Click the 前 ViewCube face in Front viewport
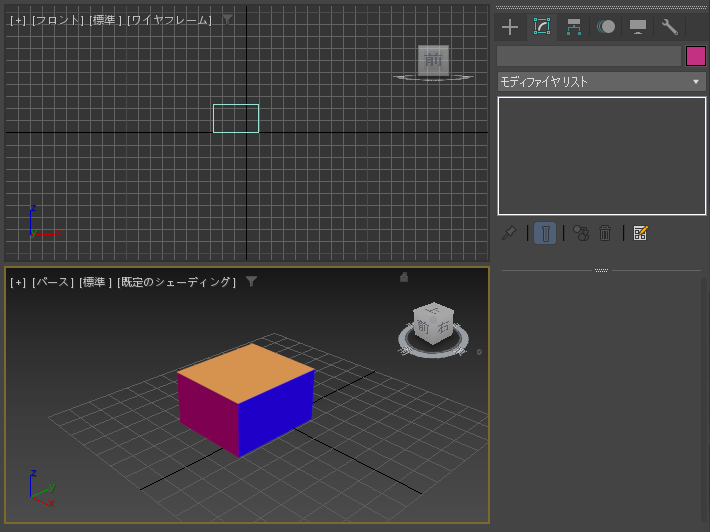Image resolution: width=710 pixels, height=532 pixels. [x=433, y=60]
